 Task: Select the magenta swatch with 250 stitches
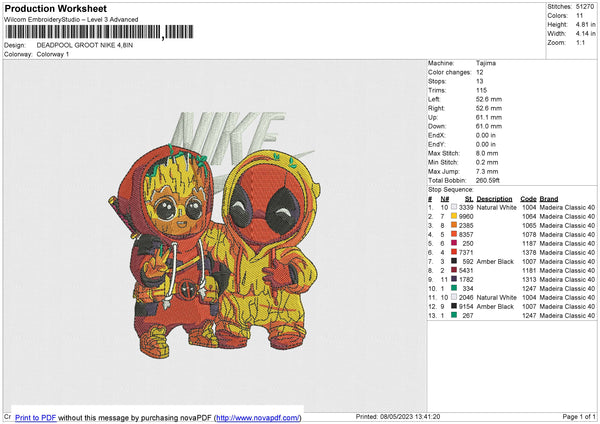(x=454, y=243)
